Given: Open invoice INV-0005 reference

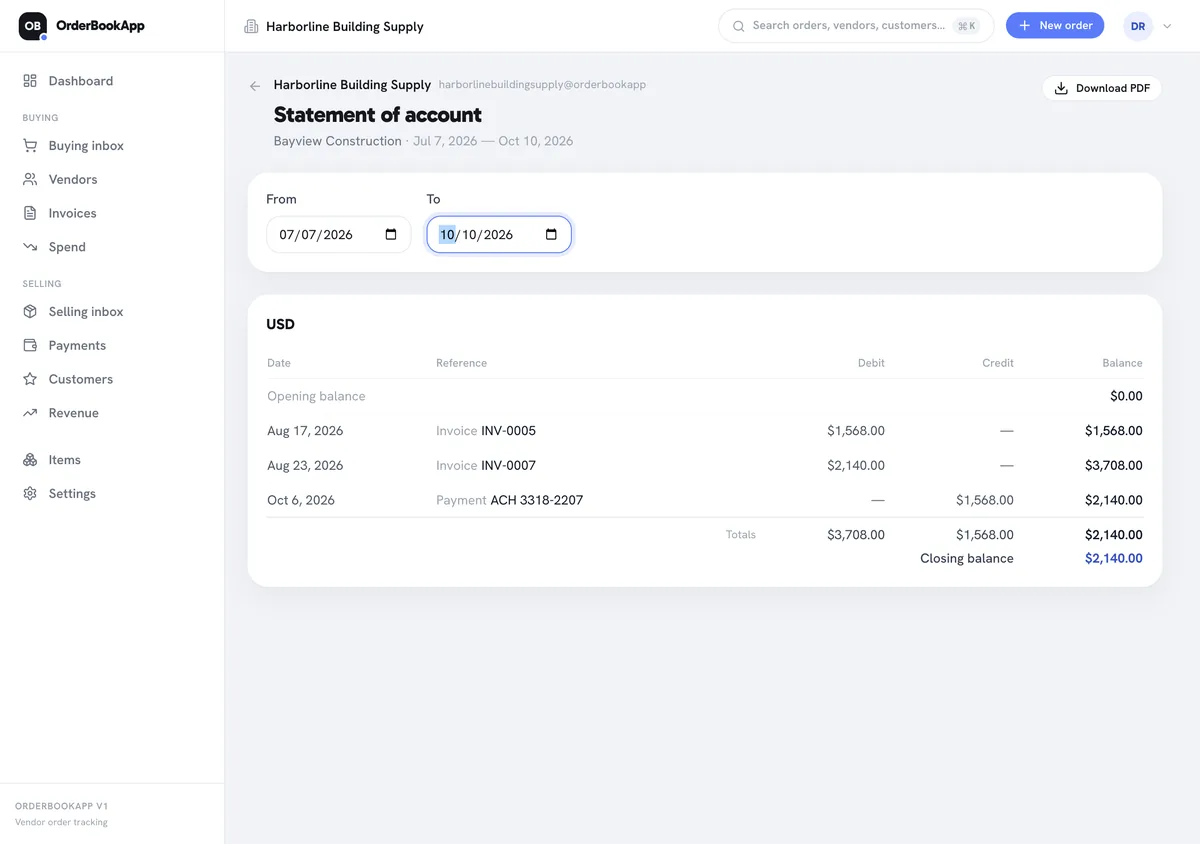Looking at the screenshot, I should tap(508, 431).
